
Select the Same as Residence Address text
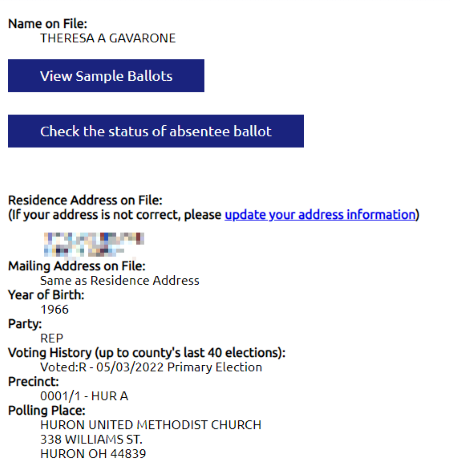[x=120, y=281]
